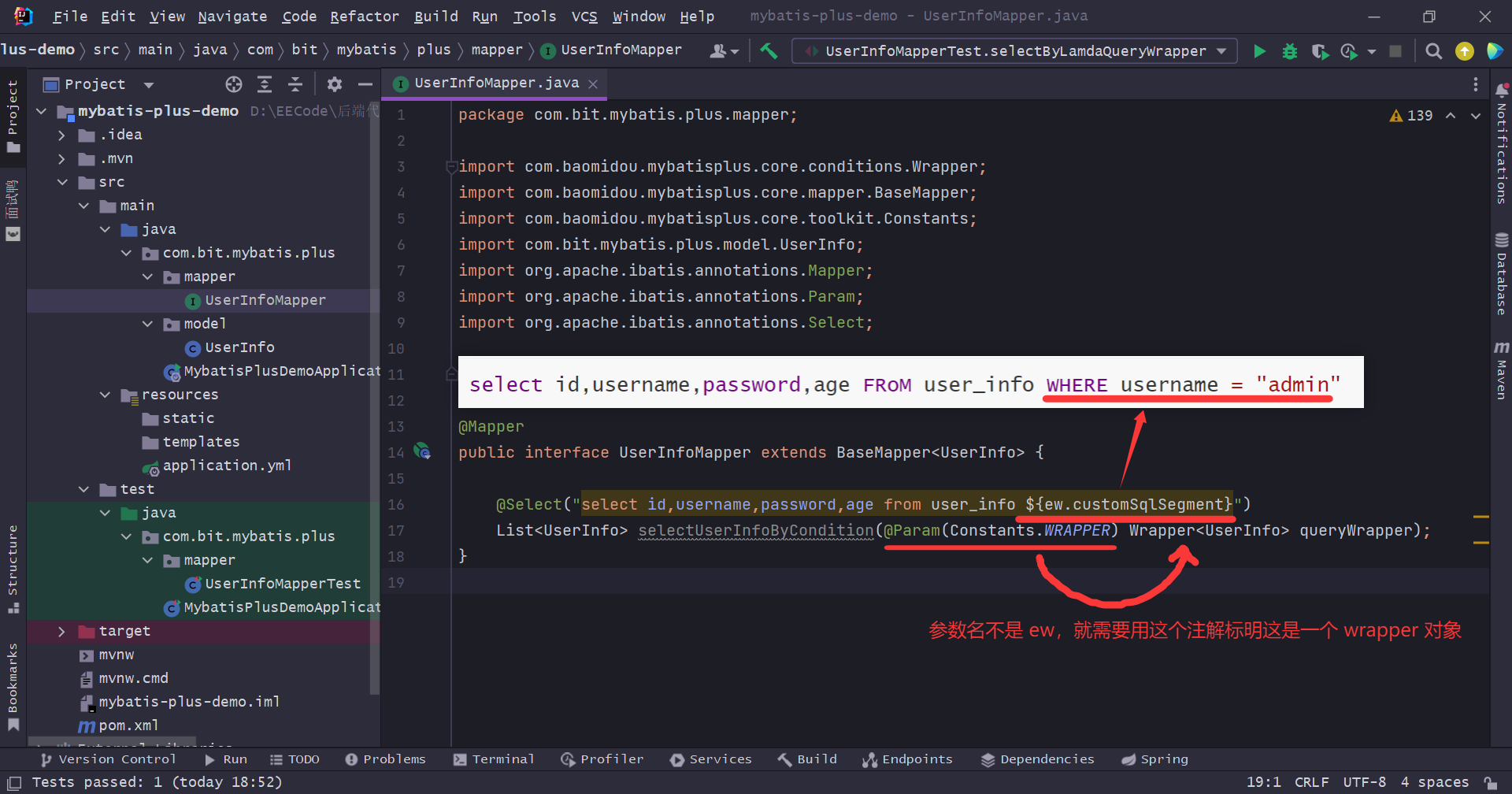Select UserInfo class in project tree

pos(230,347)
